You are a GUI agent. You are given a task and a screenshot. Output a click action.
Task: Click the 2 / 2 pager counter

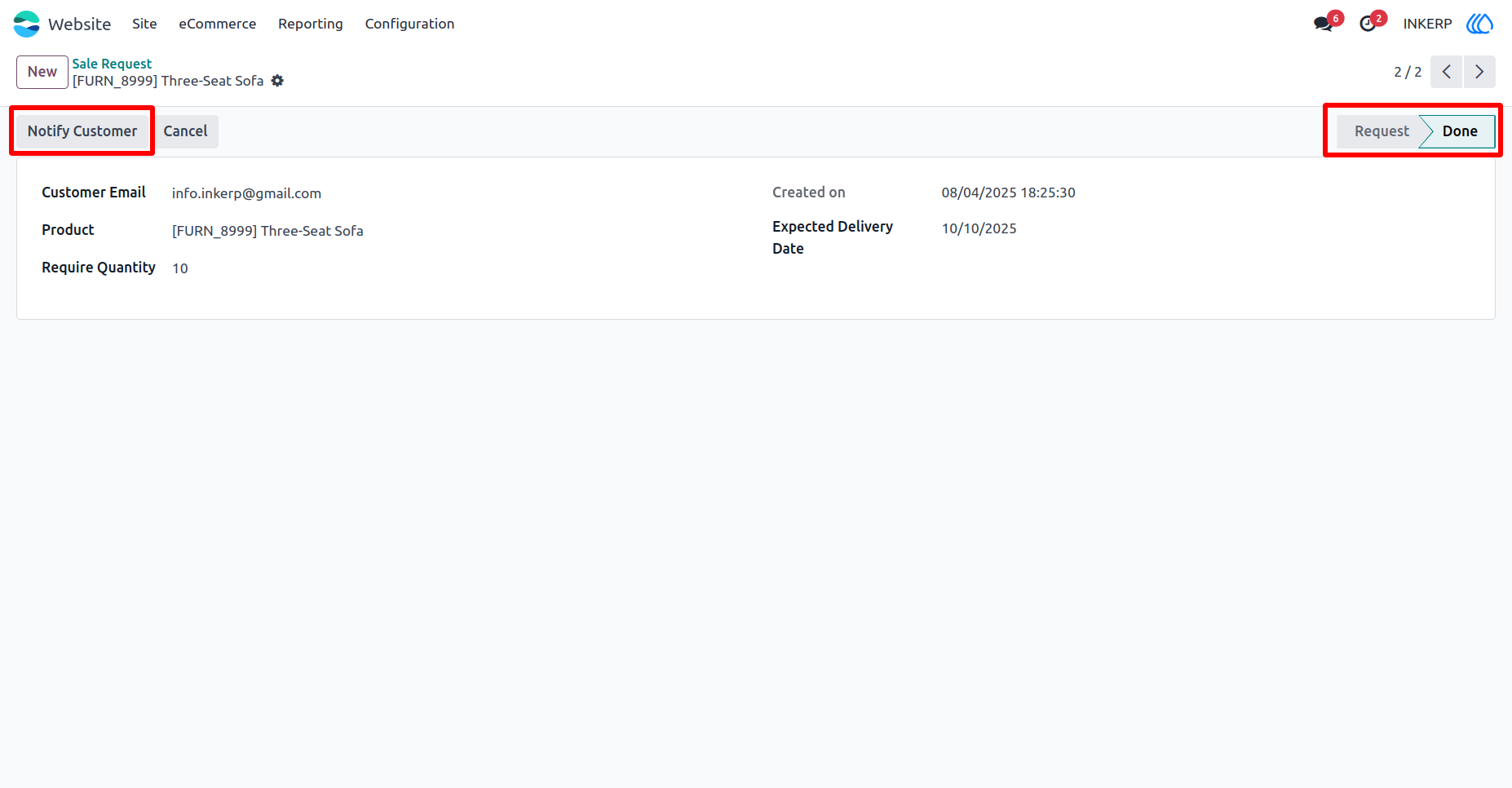[x=1408, y=72]
